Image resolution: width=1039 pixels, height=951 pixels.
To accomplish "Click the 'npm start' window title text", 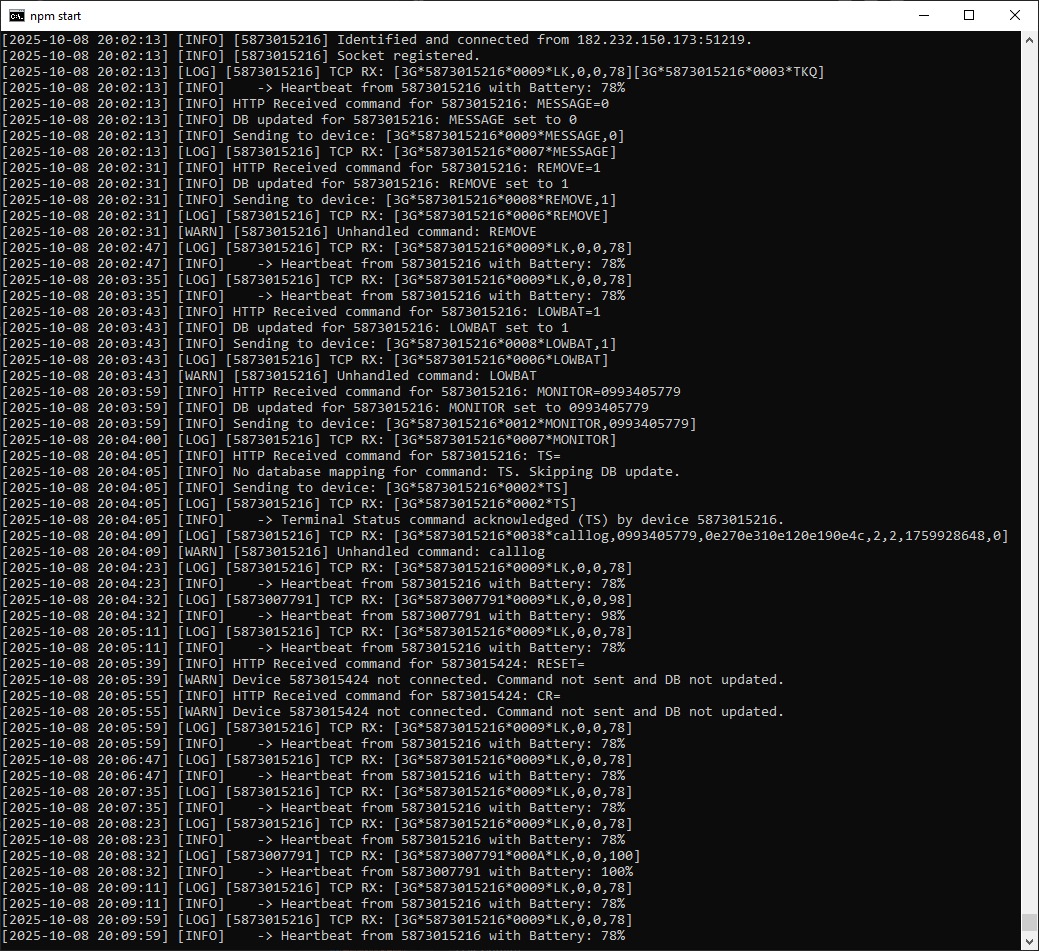I will (56, 16).
